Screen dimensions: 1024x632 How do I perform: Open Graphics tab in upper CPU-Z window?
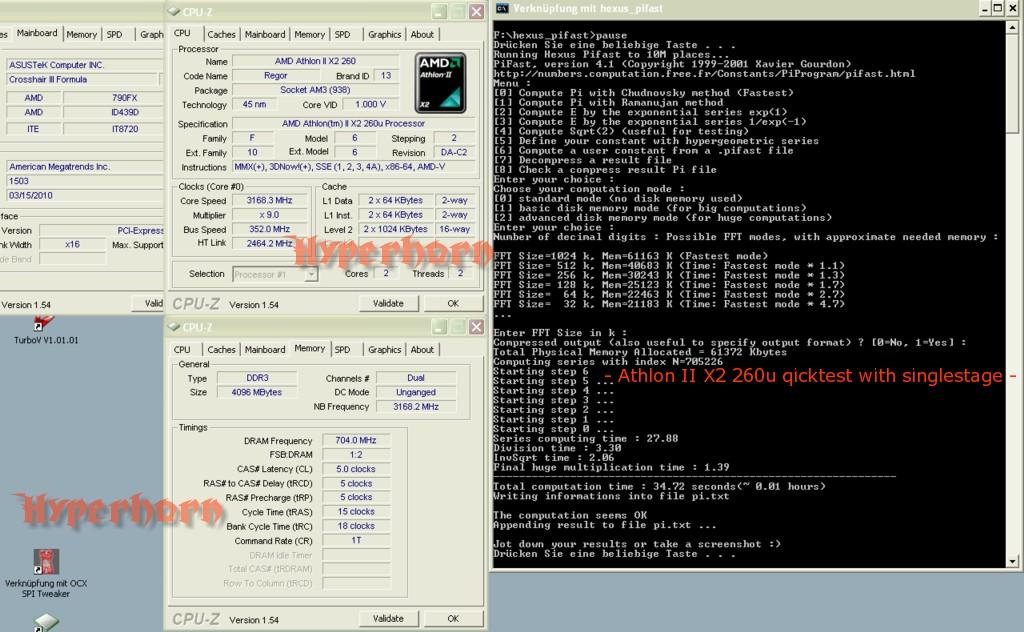pos(385,34)
